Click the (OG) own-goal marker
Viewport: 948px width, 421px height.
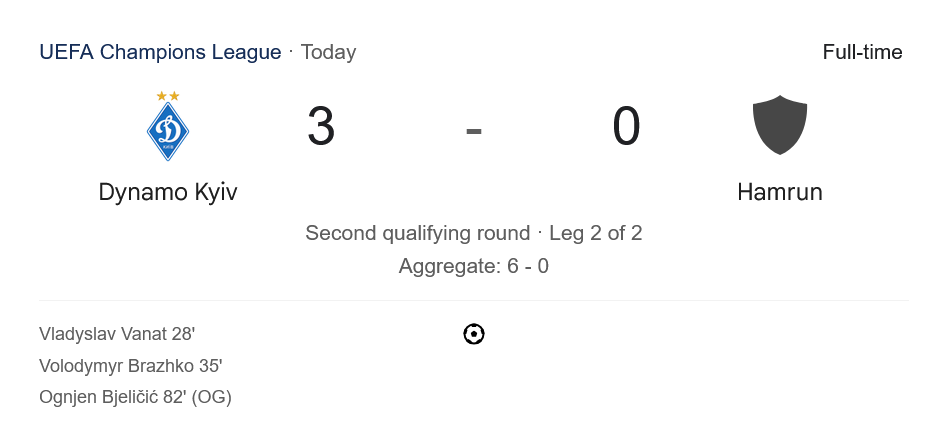coord(213,397)
